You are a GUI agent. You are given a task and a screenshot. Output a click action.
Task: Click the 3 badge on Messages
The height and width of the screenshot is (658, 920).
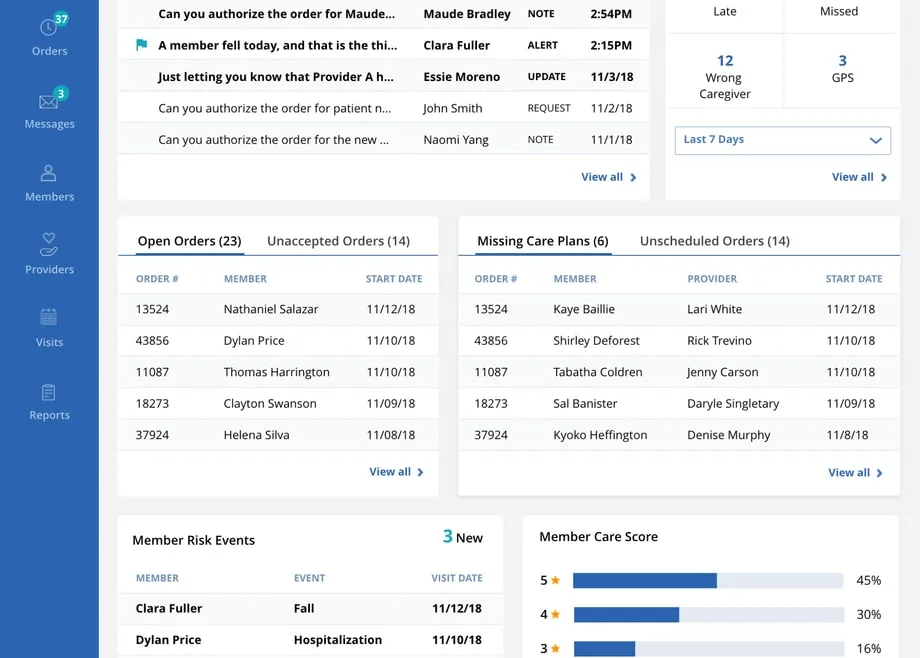click(60, 93)
